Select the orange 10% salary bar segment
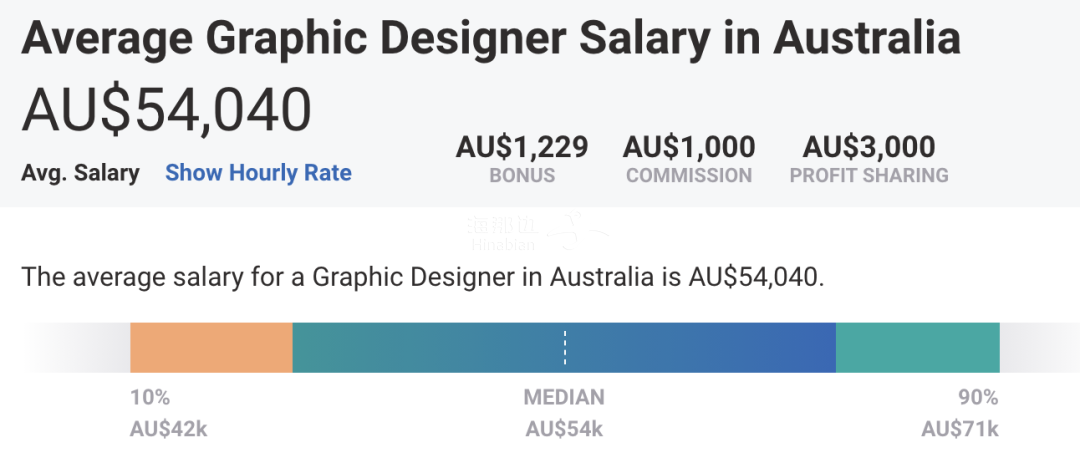Viewport: 1080px width, 463px height. coord(211,347)
